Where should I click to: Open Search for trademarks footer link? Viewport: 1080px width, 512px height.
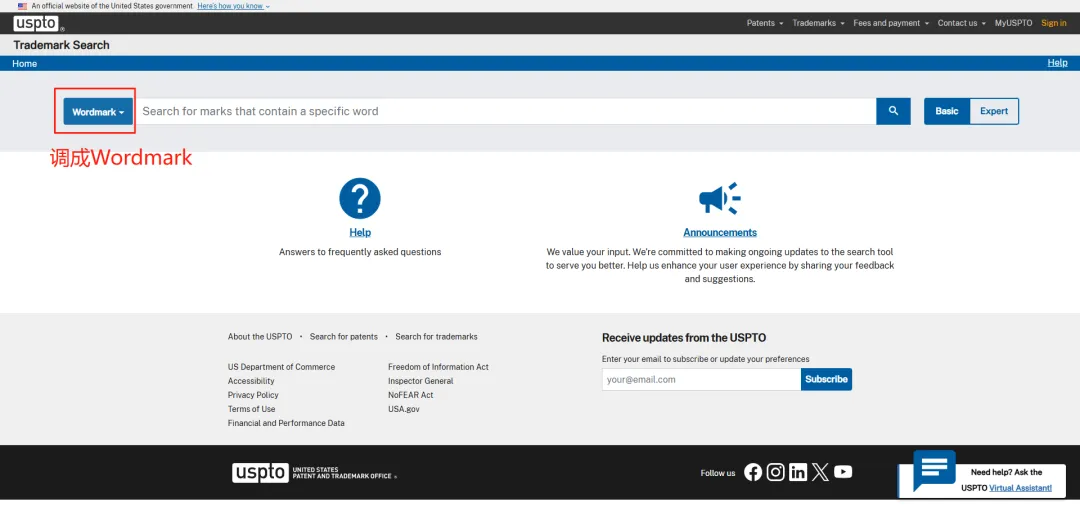436,336
